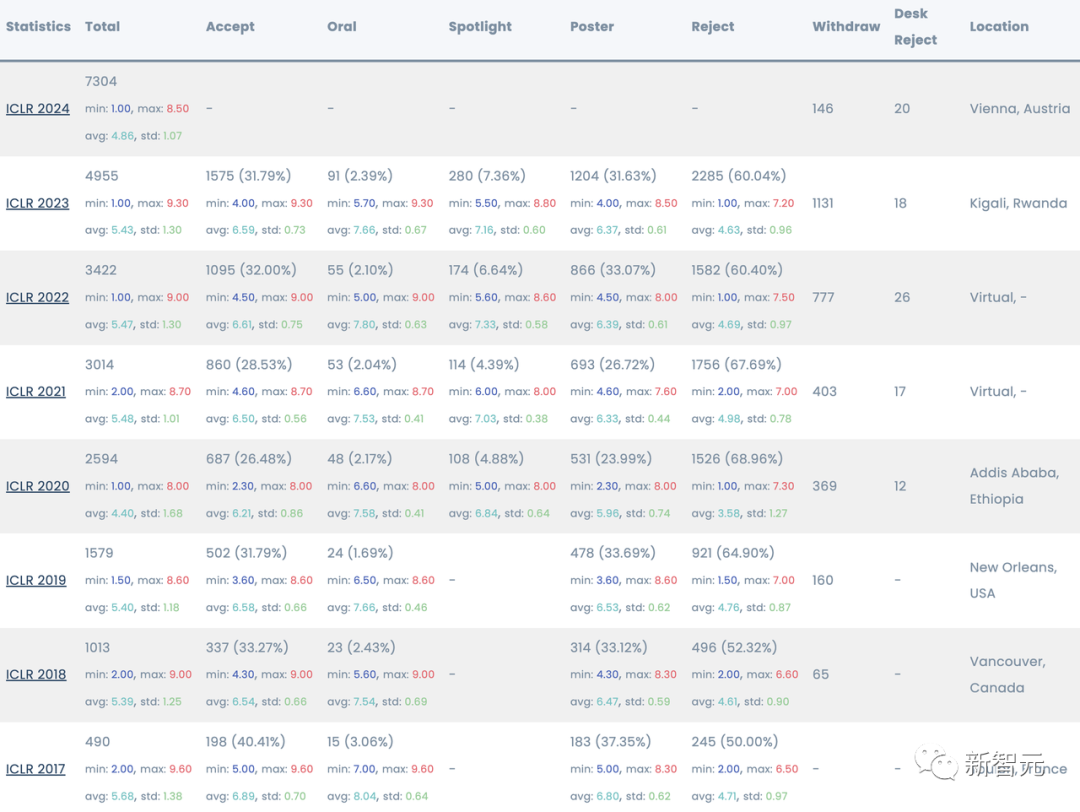
Task: Open the ICLR 2019 link
Action: (x=36, y=581)
